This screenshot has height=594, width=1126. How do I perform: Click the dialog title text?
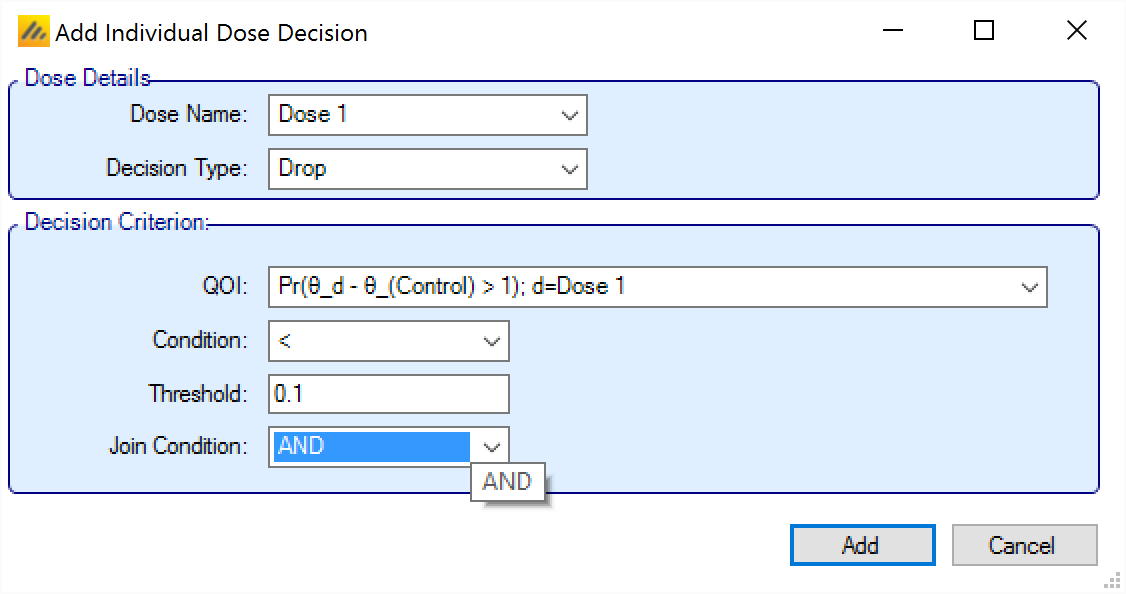(x=211, y=33)
